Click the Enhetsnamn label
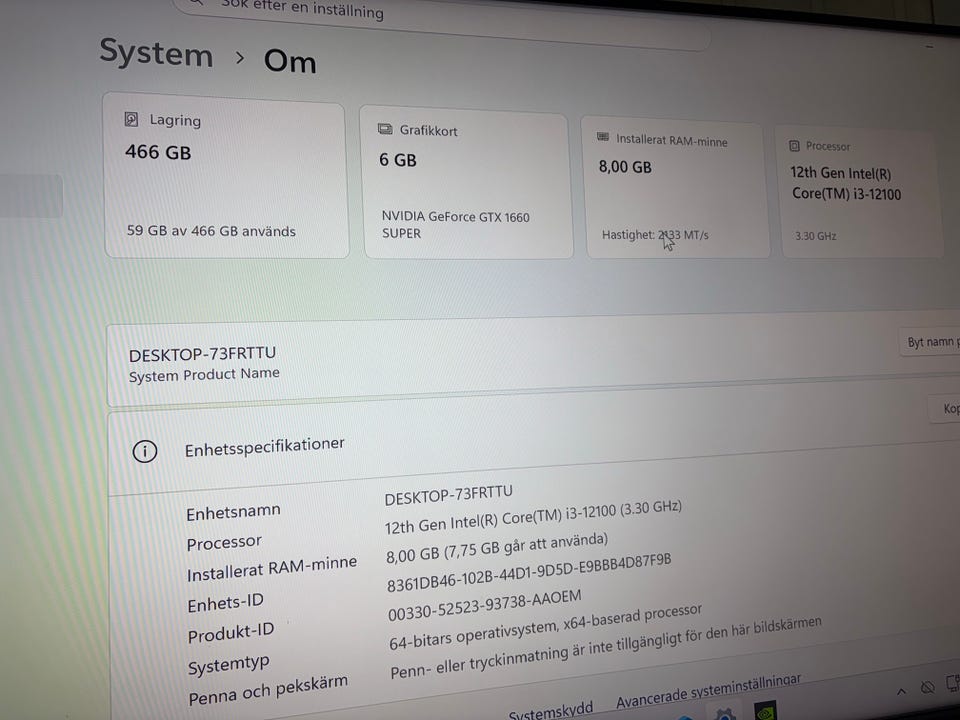 click(233, 512)
